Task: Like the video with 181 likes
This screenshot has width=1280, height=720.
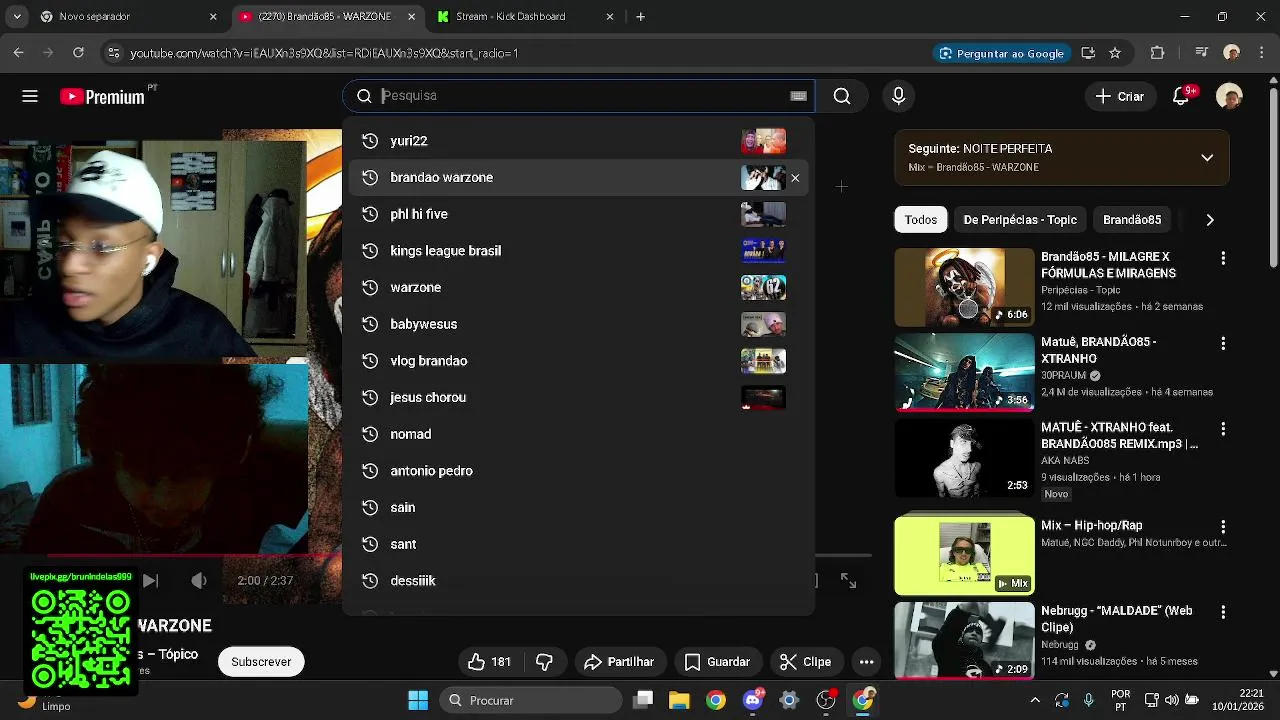Action: pos(489,662)
